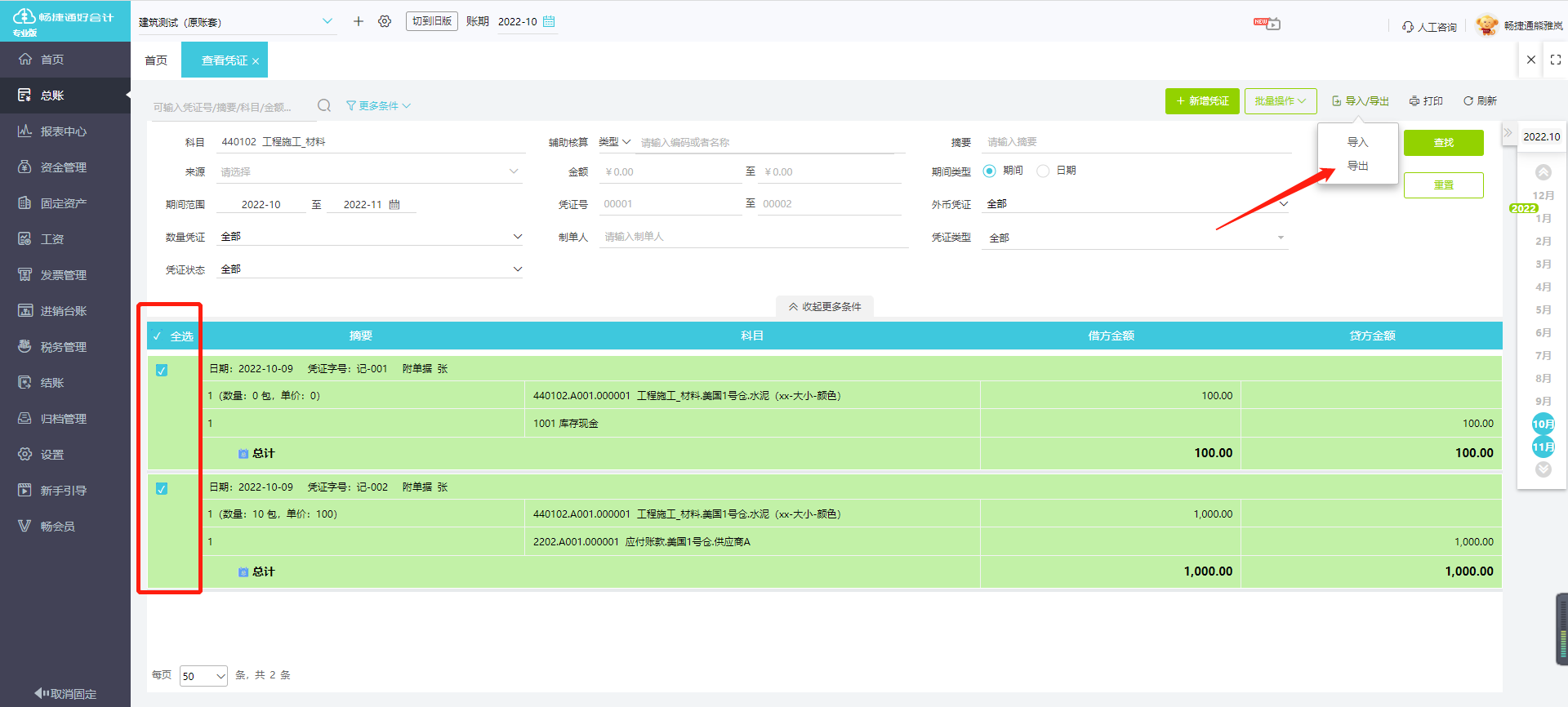Click the green 查找 button

point(1443,143)
